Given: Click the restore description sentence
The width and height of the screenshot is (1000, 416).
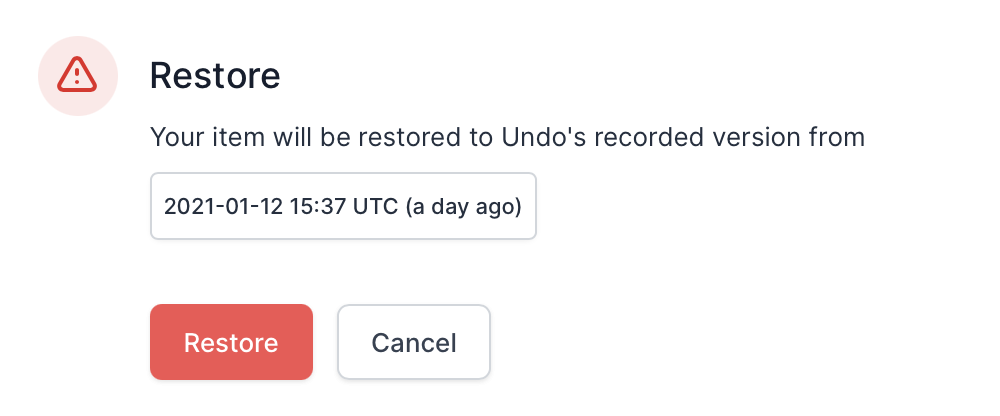Looking at the screenshot, I should click(x=506, y=137).
